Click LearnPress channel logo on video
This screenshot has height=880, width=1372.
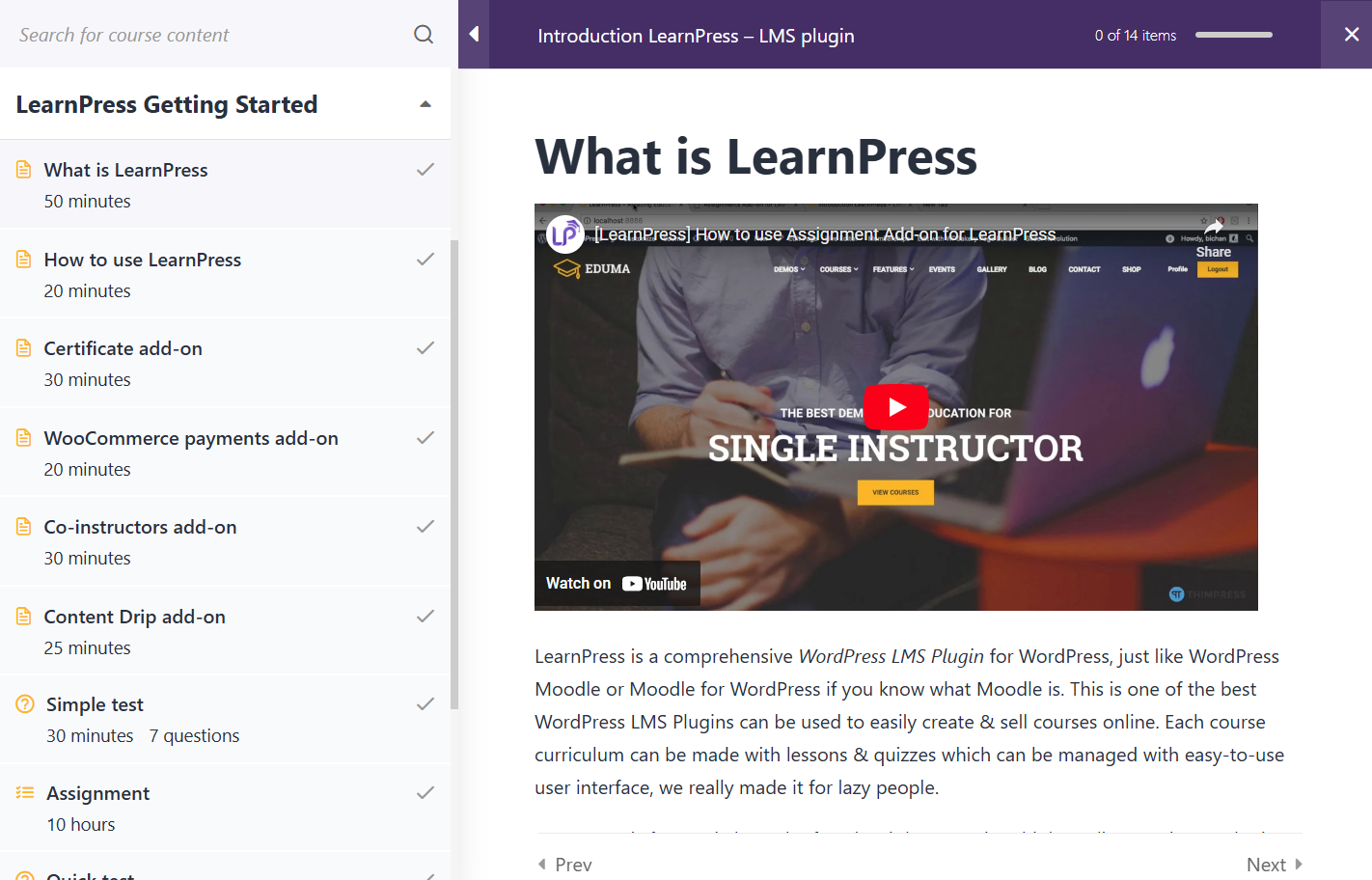(565, 234)
